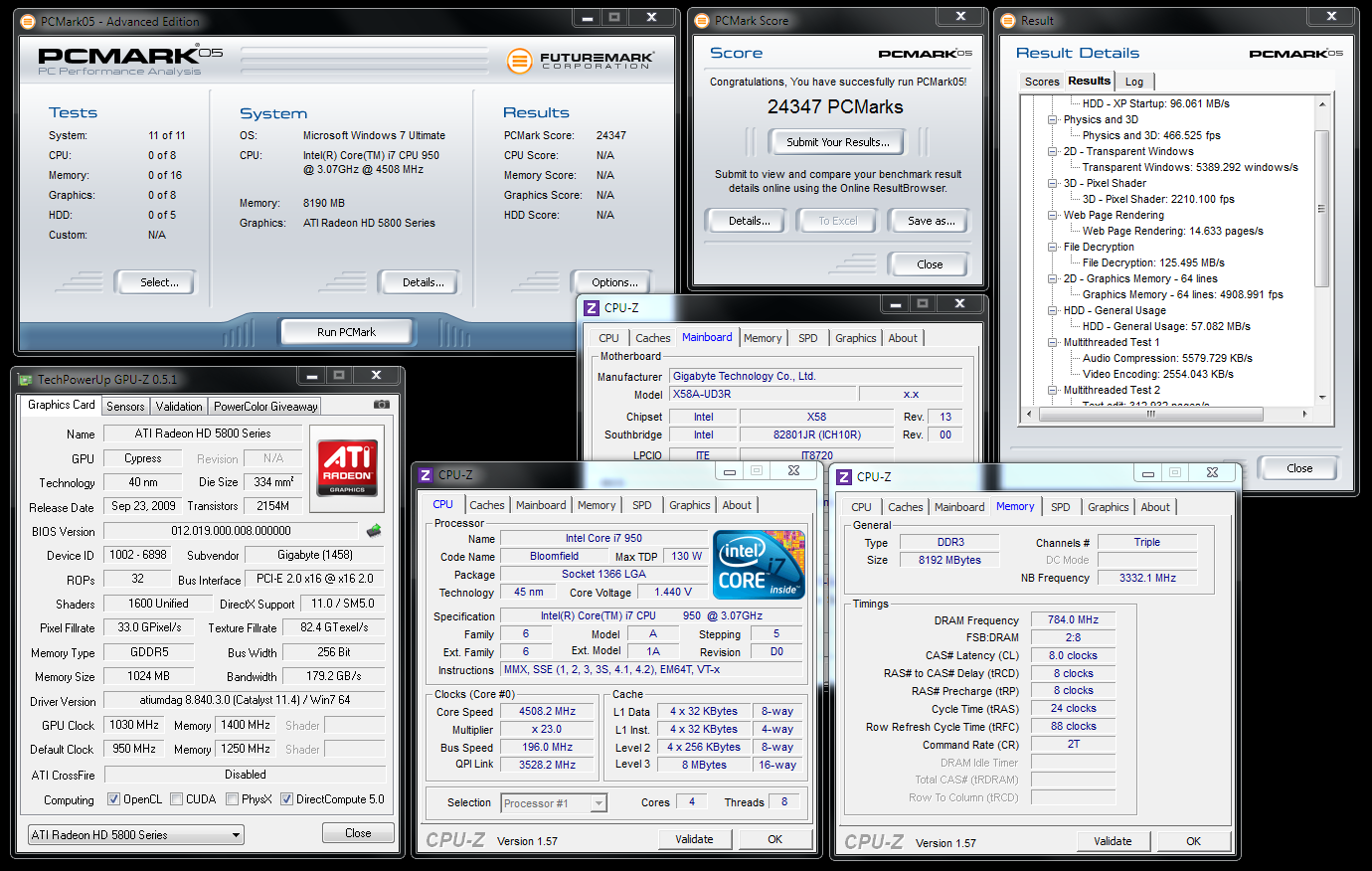The height and width of the screenshot is (871, 1372).
Task: Click the GPU Clock 1030 MHz field
Action: (x=135, y=725)
